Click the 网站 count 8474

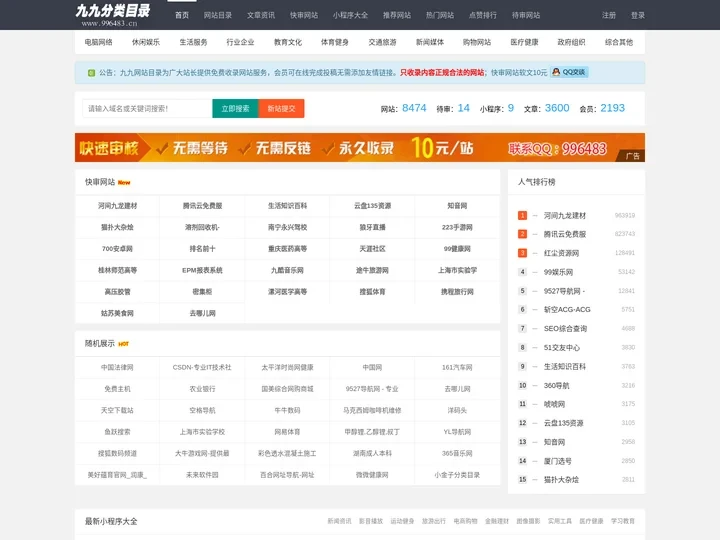414,108
